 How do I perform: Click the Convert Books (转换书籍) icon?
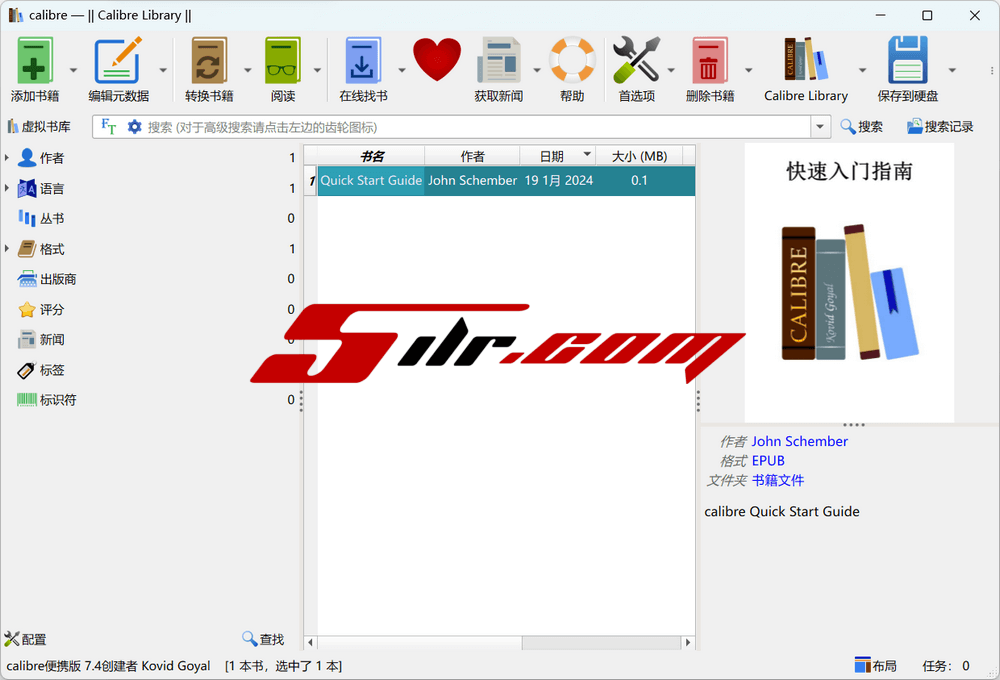(209, 62)
